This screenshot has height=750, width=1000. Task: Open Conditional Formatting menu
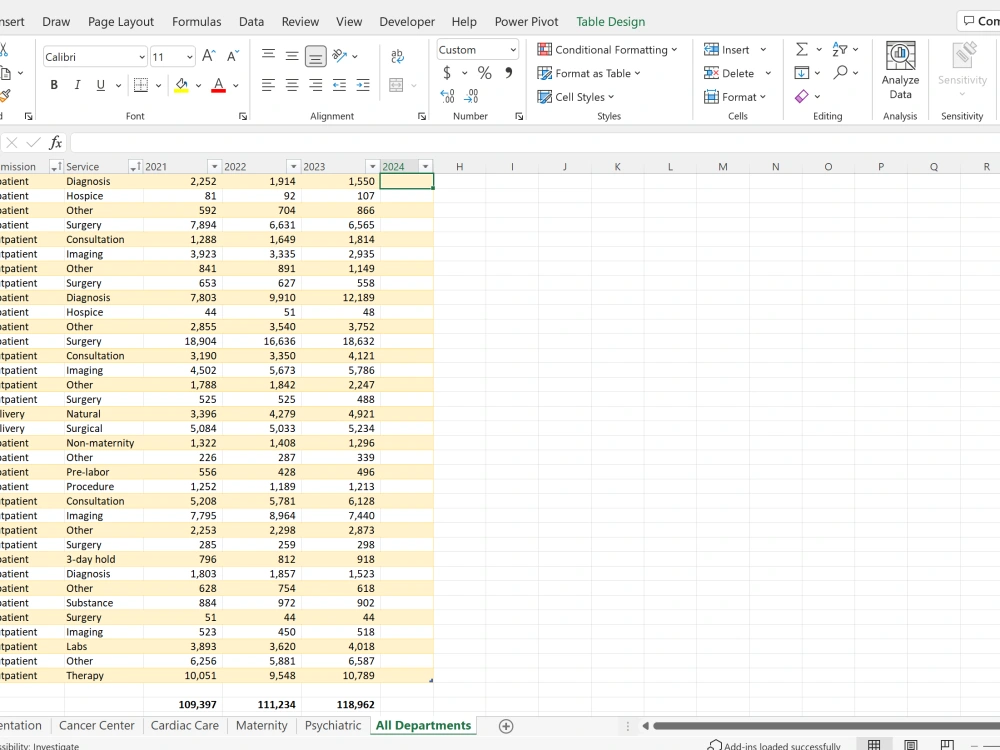(x=607, y=50)
